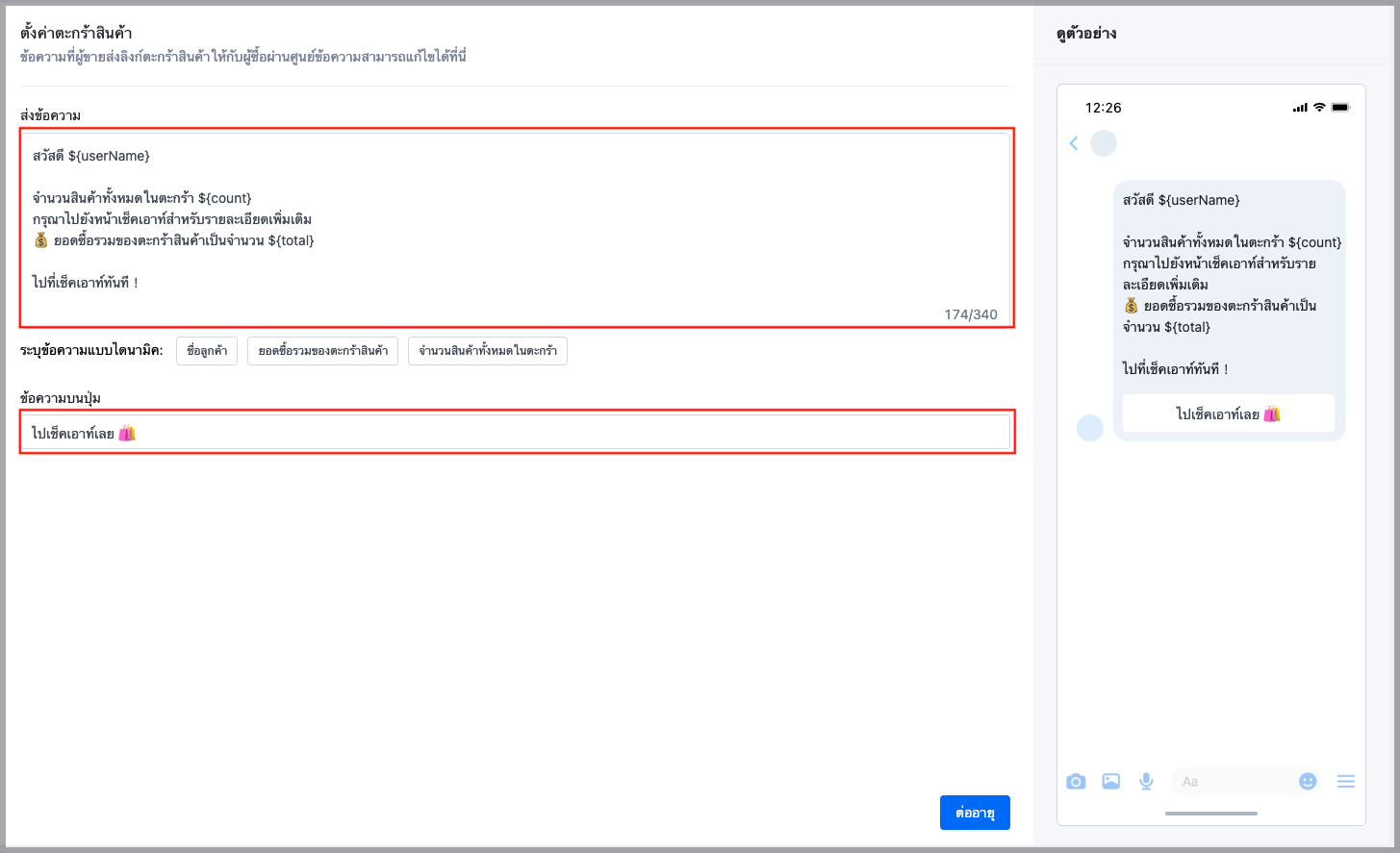
Task: Insert the ยอดซื้อรวมของตะกร้าสินค้า dynamic tag
Action: [322, 351]
